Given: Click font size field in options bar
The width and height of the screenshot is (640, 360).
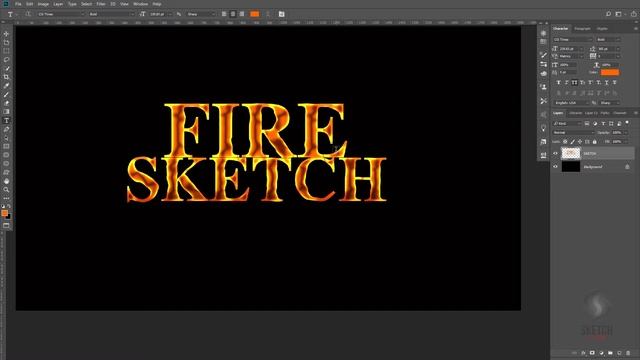Looking at the screenshot, I should click(x=159, y=14).
